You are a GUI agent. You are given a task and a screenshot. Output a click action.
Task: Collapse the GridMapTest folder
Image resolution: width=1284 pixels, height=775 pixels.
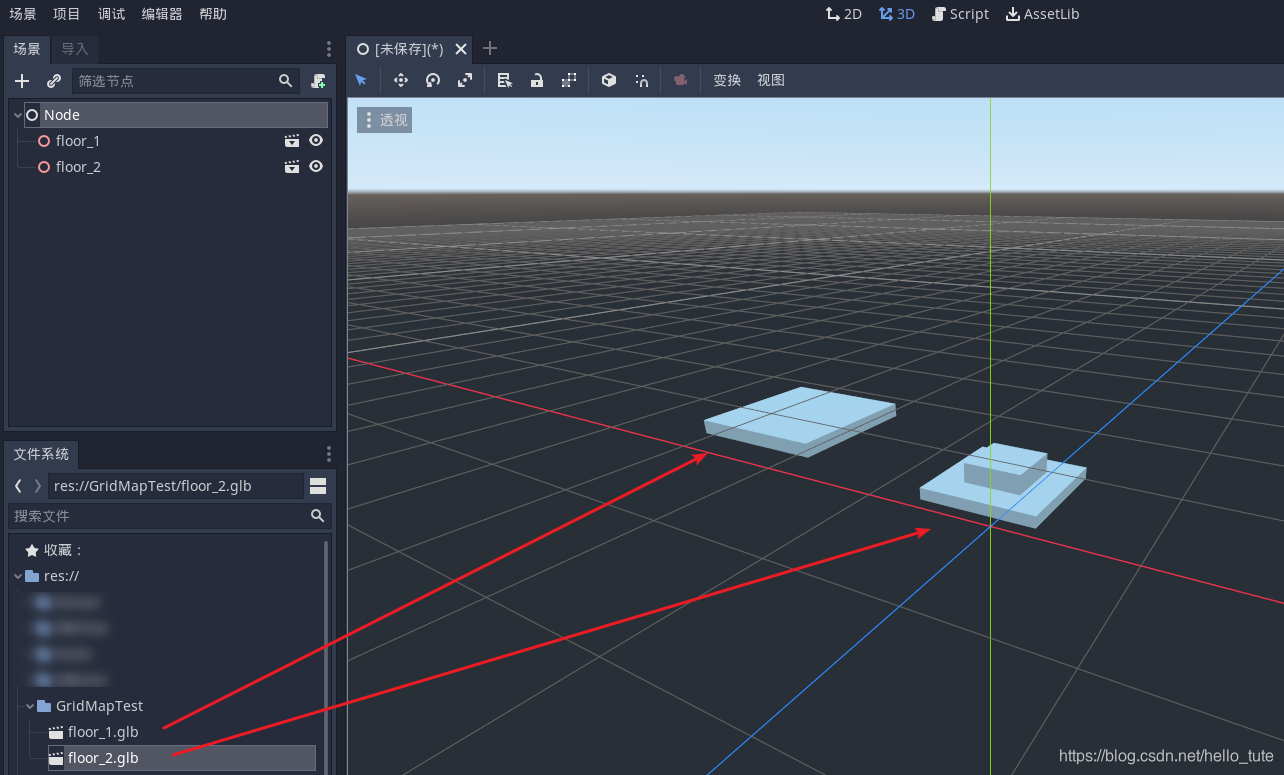point(29,705)
